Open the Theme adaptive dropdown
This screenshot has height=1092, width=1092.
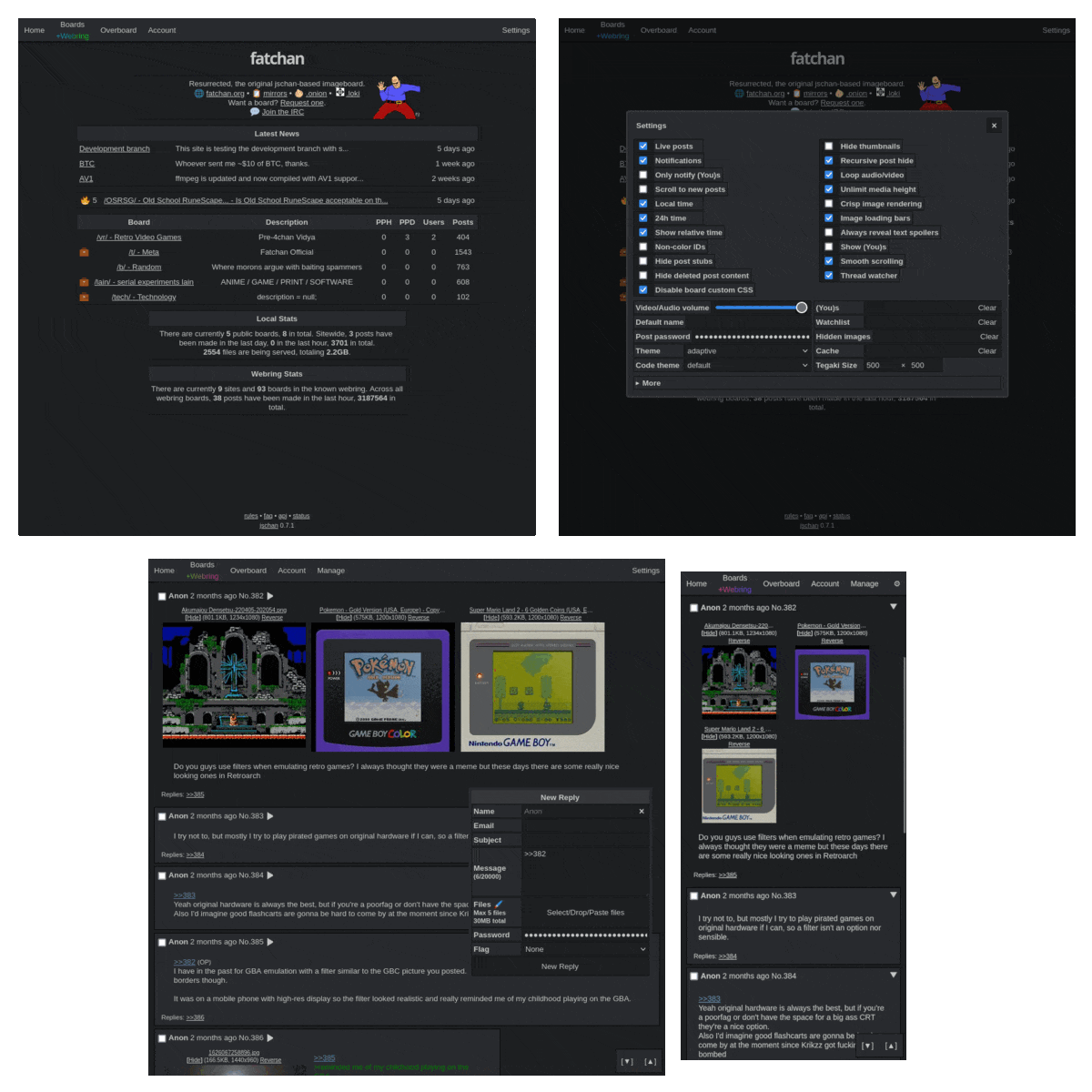click(746, 351)
